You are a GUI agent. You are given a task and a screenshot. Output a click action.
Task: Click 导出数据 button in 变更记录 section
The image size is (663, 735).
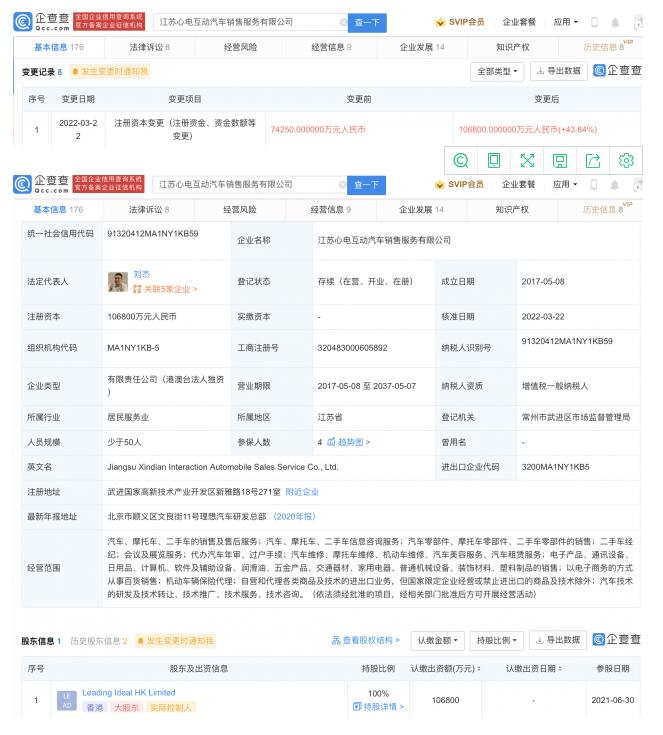coord(558,71)
